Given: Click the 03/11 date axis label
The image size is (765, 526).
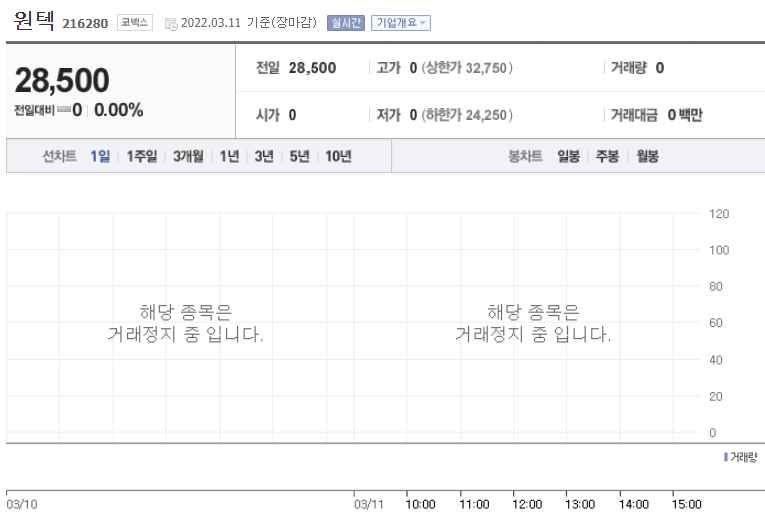Looking at the screenshot, I should pyautogui.click(x=369, y=505).
